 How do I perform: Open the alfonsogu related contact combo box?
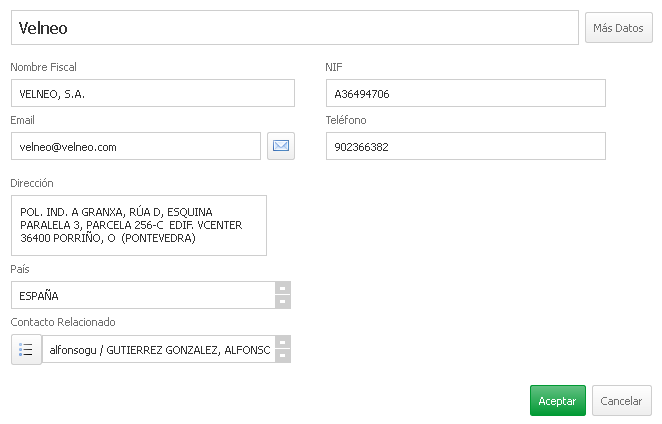[159, 349]
